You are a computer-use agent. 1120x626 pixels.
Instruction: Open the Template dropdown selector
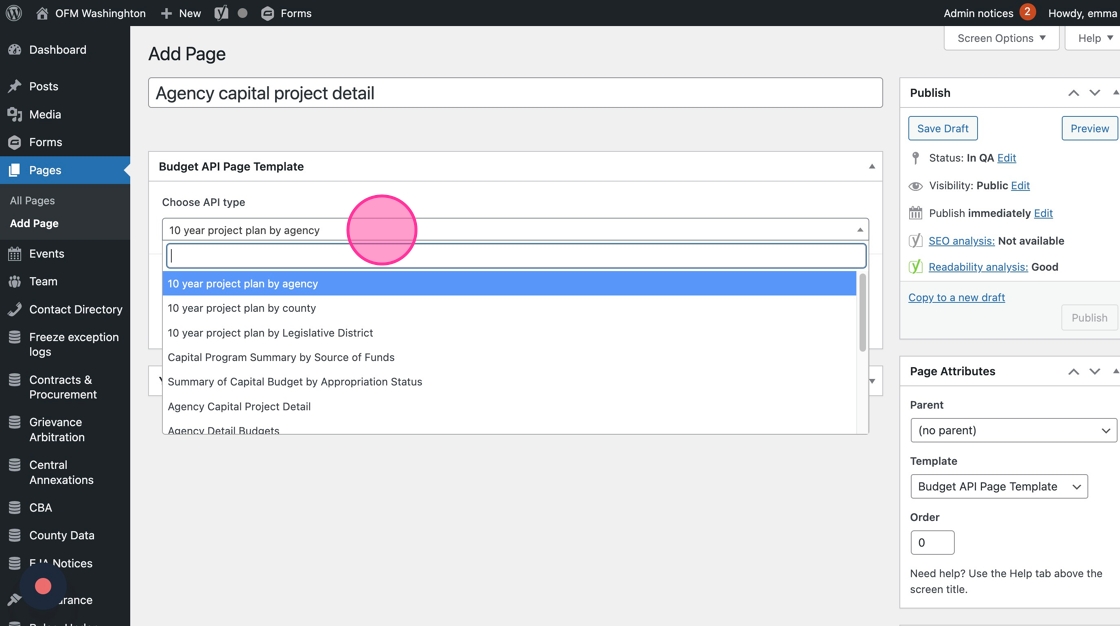tap(999, 486)
